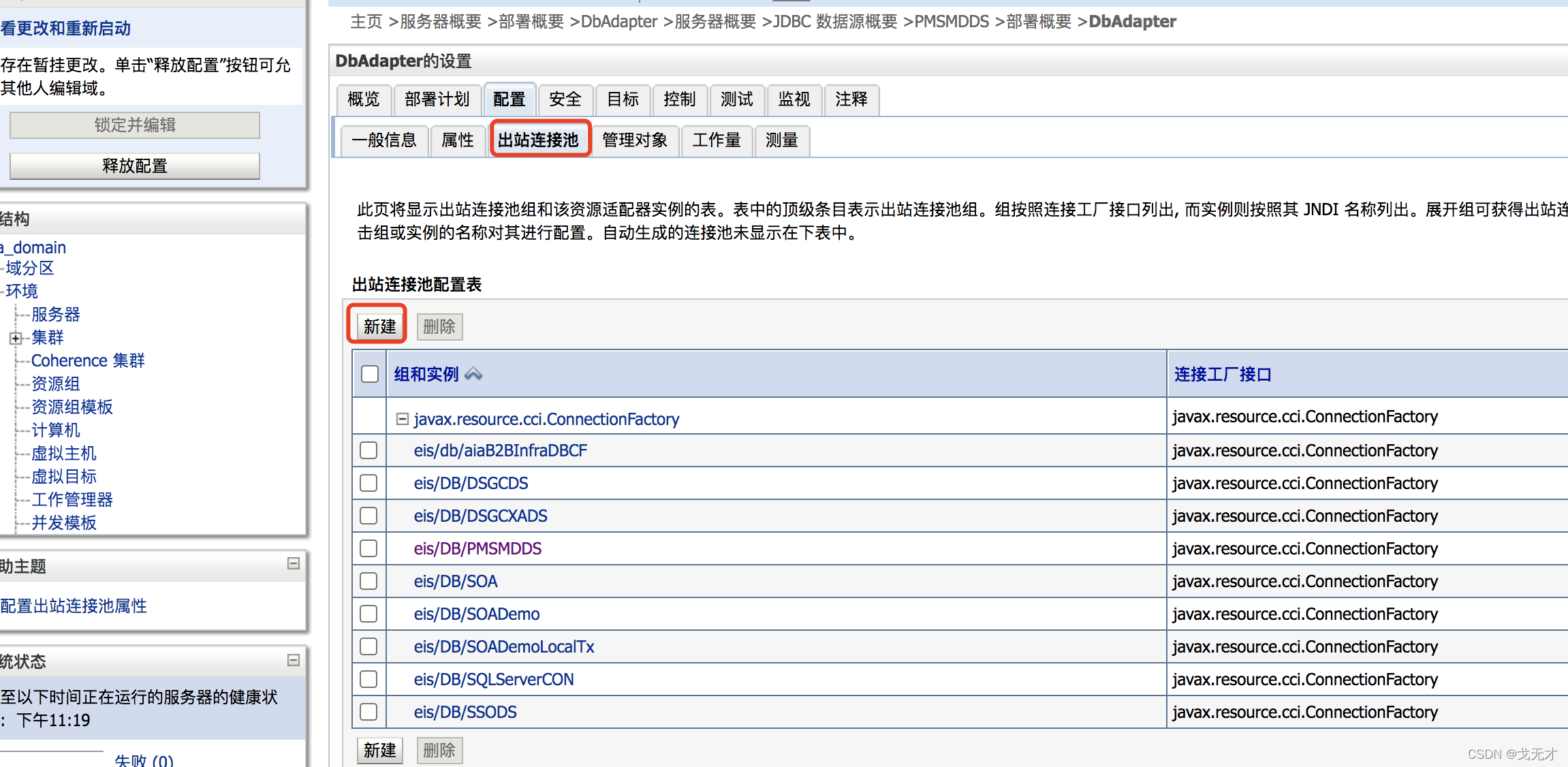Viewport: 1568px width, 767px height.
Task: Toggle checkbox for eis/DB/SOA row
Action: pyautogui.click(x=369, y=581)
